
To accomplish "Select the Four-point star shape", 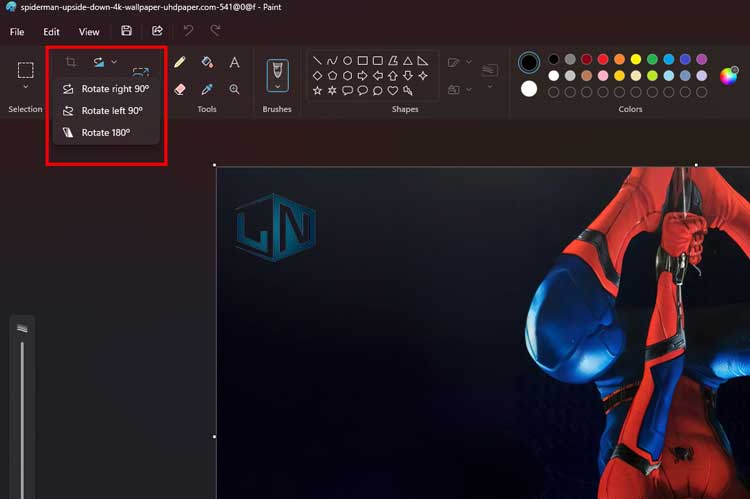I will click(x=423, y=76).
